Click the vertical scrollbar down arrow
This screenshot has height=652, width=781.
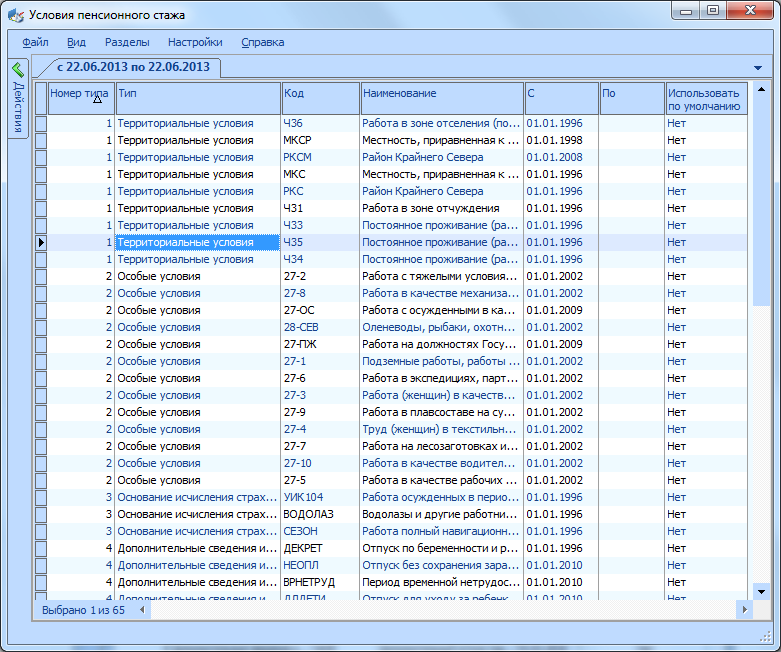761,592
